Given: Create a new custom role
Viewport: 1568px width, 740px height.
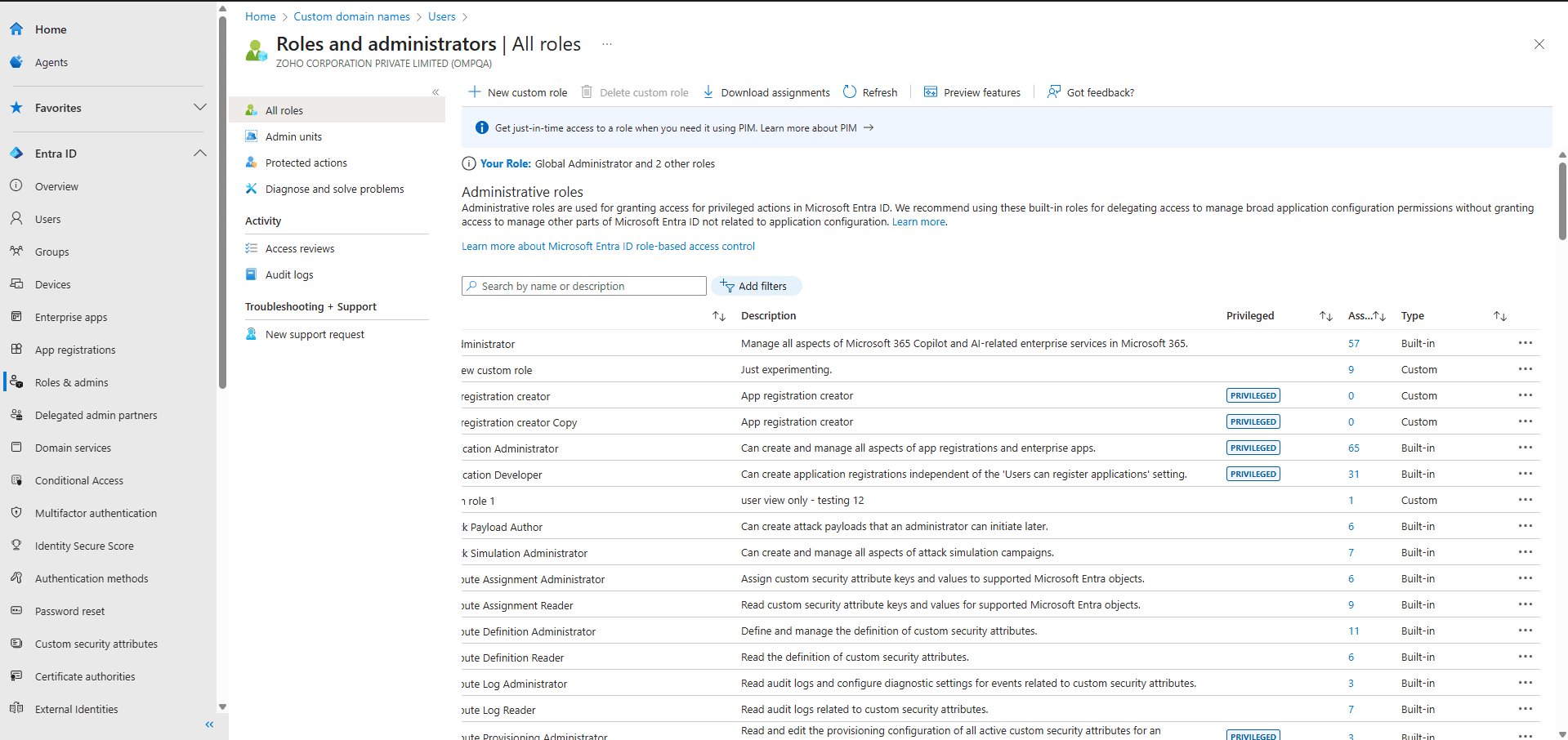Looking at the screenshot, I should click(517, 91).
